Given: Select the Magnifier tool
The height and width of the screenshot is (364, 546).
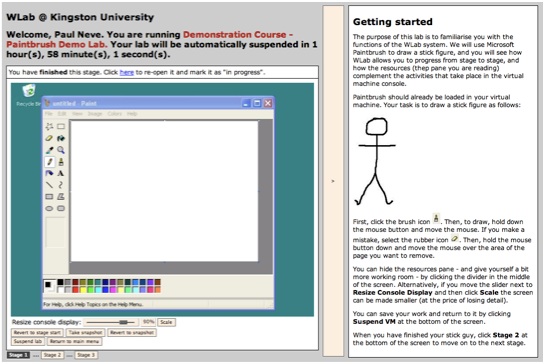Looking at the screenshot, I should pyautogui.click(x=61, y=150).
